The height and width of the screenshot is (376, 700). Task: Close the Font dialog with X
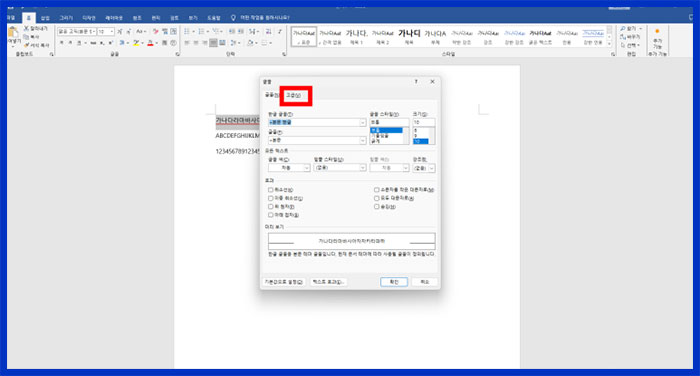[432, 82]
